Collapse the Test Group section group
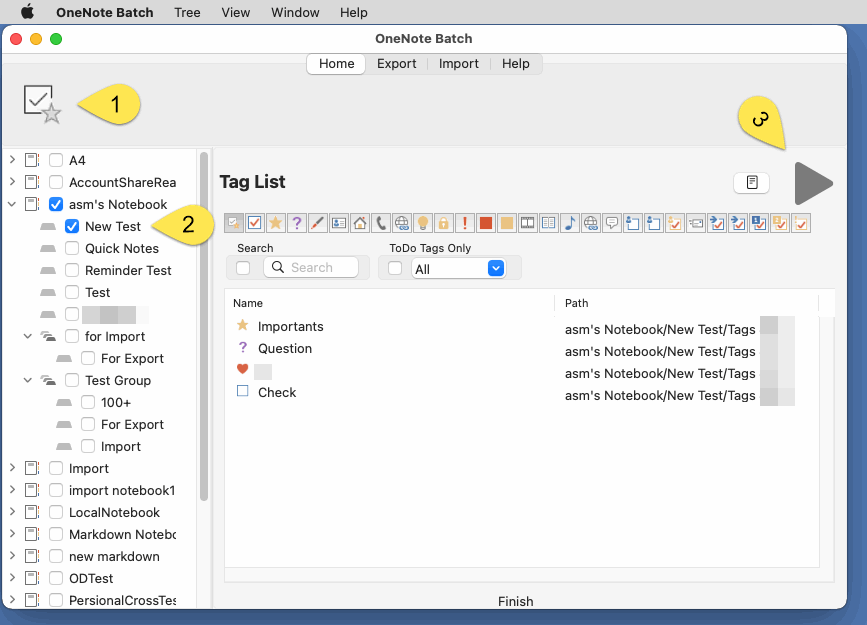This screenshot has width=867, height=625. pos(28,380)
